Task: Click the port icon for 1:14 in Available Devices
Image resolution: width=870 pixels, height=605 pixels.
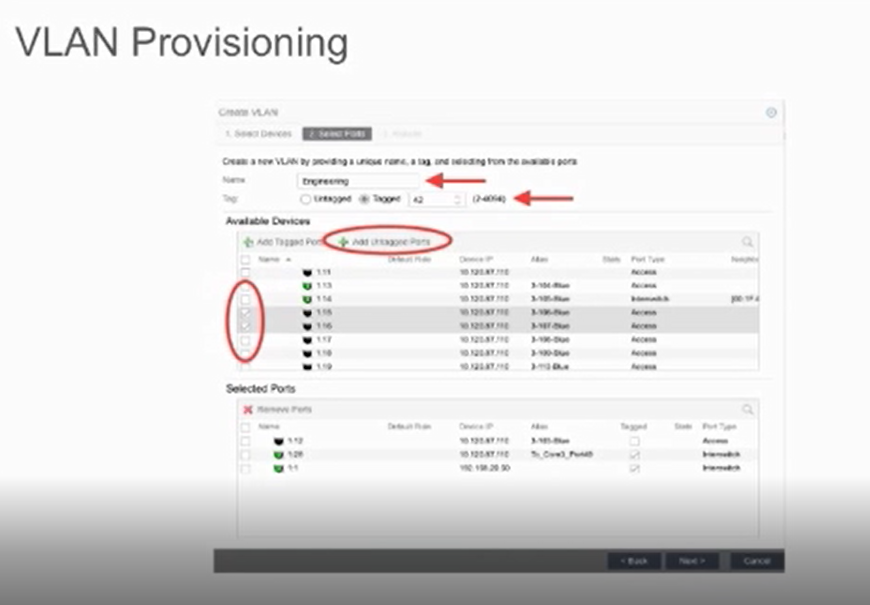Action: pyautogui.click(x=307, y=299)
